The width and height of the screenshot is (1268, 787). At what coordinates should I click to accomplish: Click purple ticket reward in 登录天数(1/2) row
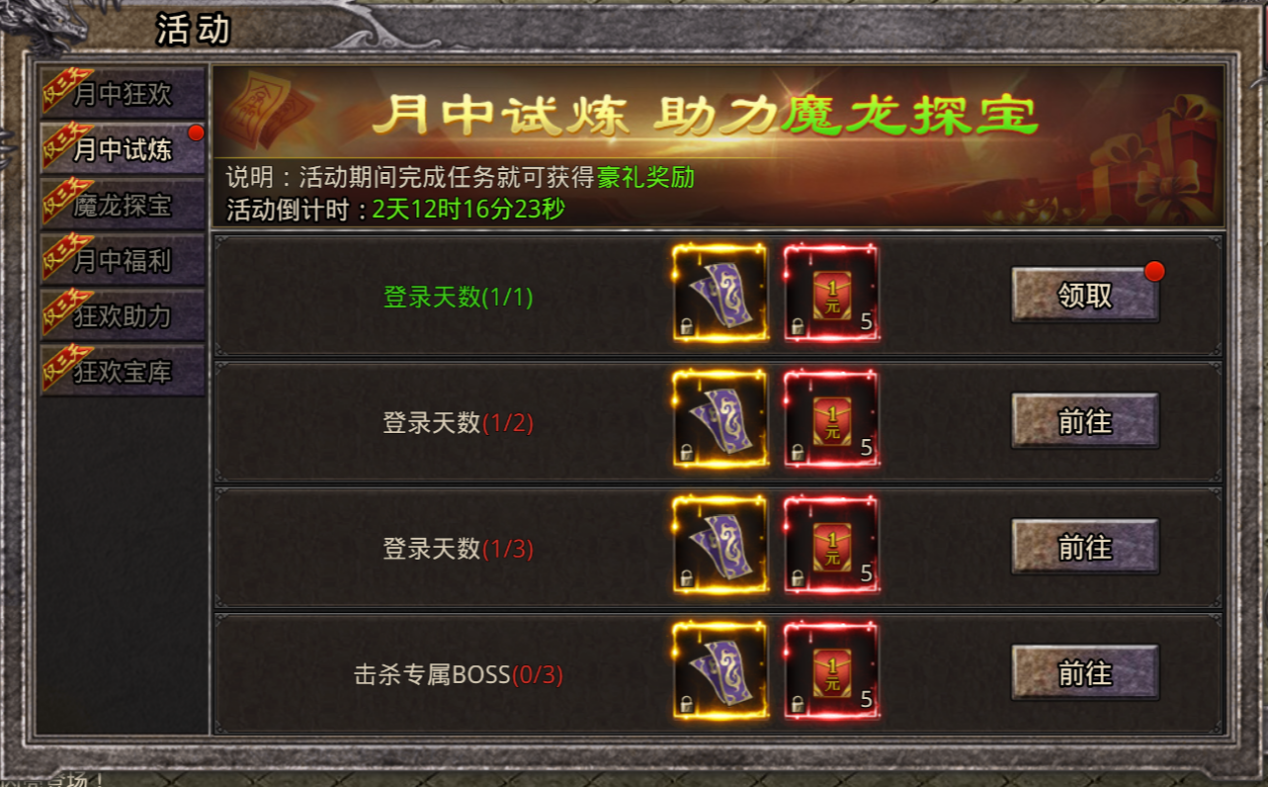(x=720, y=420)
